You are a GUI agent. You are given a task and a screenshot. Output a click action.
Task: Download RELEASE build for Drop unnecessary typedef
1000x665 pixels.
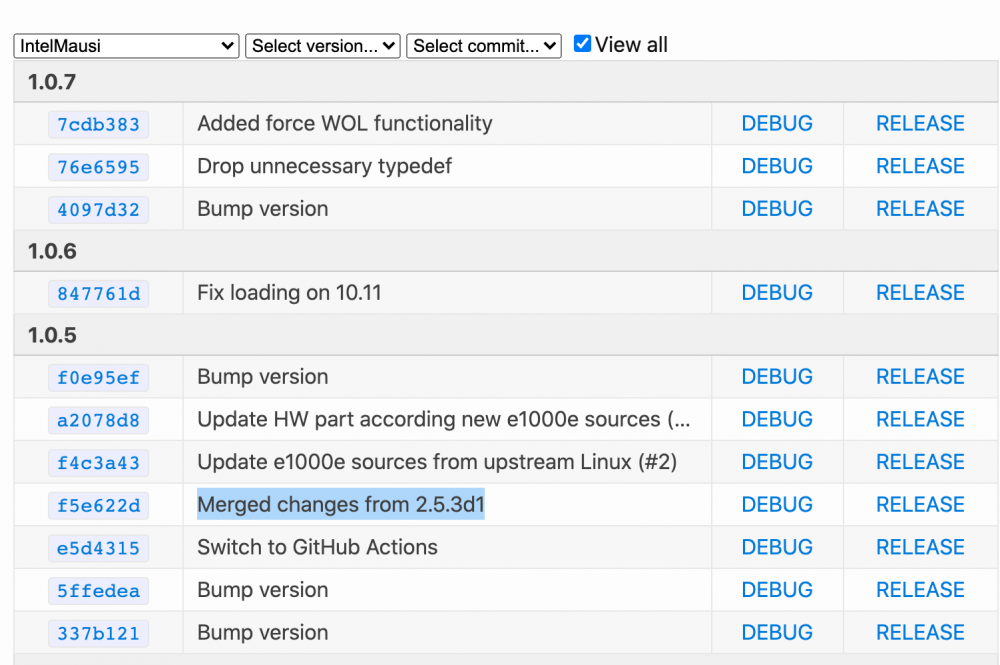click(x=920, y=166)
